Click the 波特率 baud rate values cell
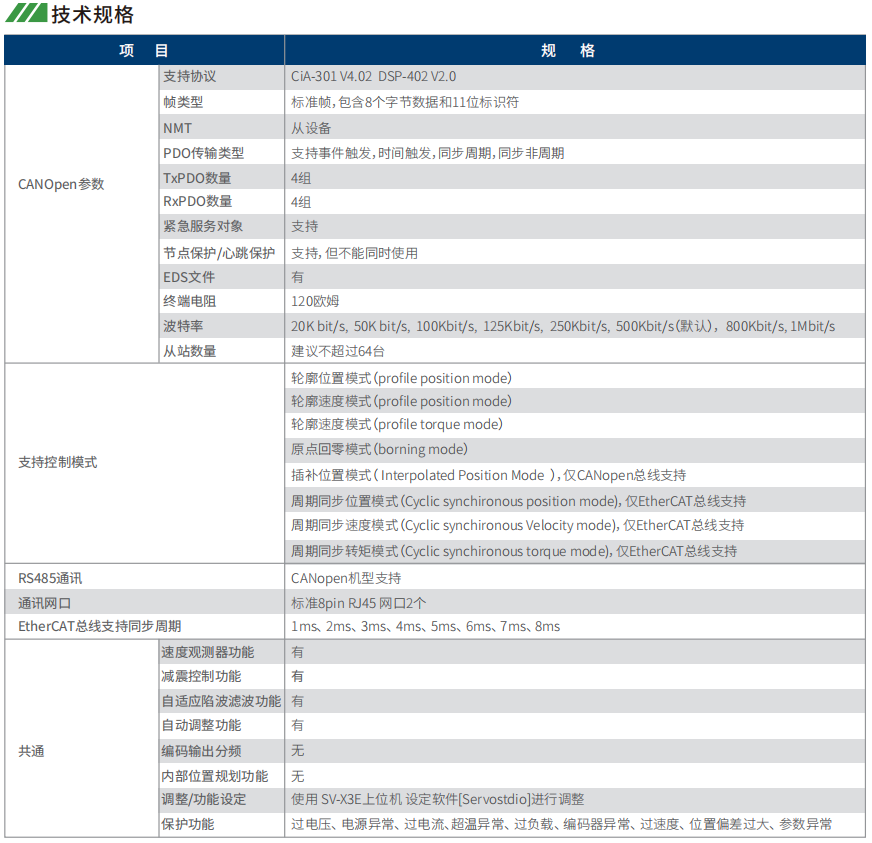 click(x=562, y=326)
